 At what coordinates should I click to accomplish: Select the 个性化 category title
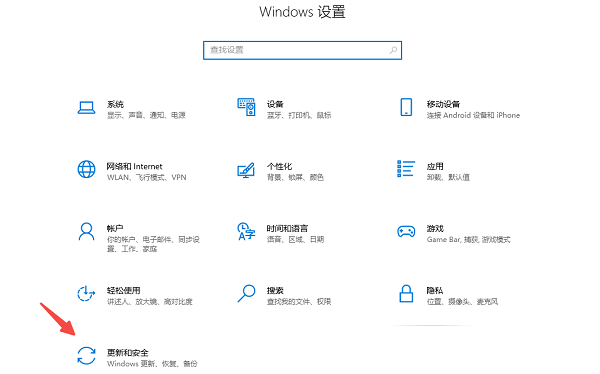click(x=279, y=167)
